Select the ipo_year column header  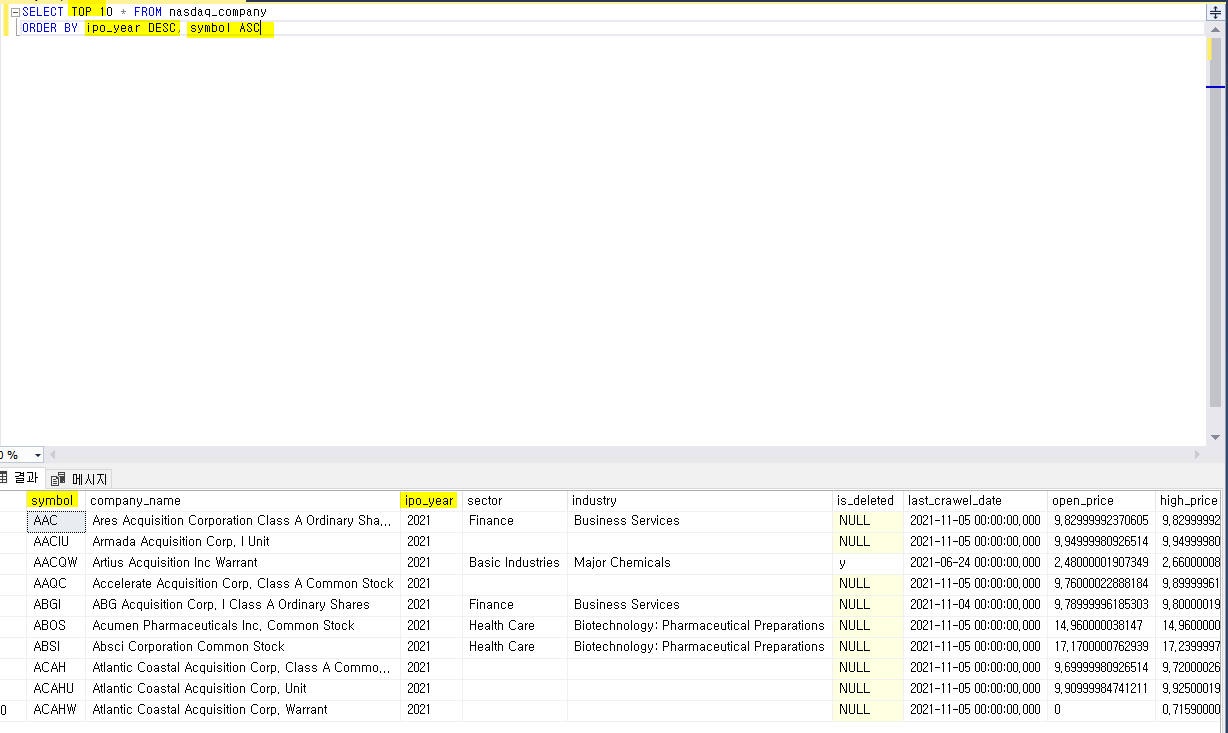tap(431, 500)
